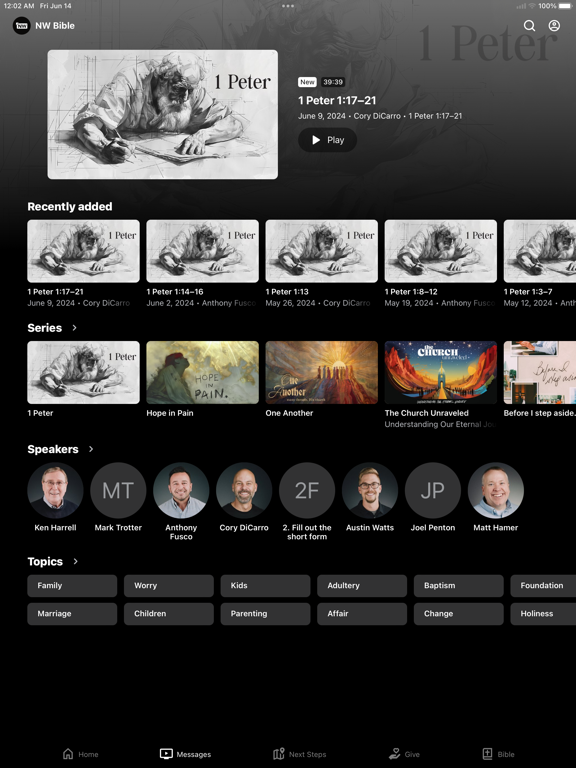Viewport: 576px width, 768px height.
Task: Open the Before I step aside series
Action: click(x=540, y=372)
